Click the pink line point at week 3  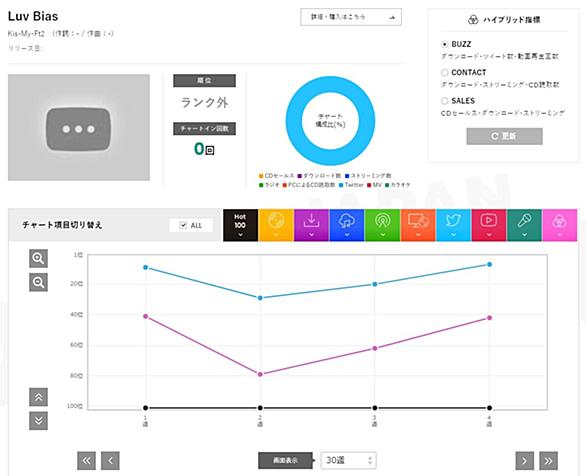374,348
